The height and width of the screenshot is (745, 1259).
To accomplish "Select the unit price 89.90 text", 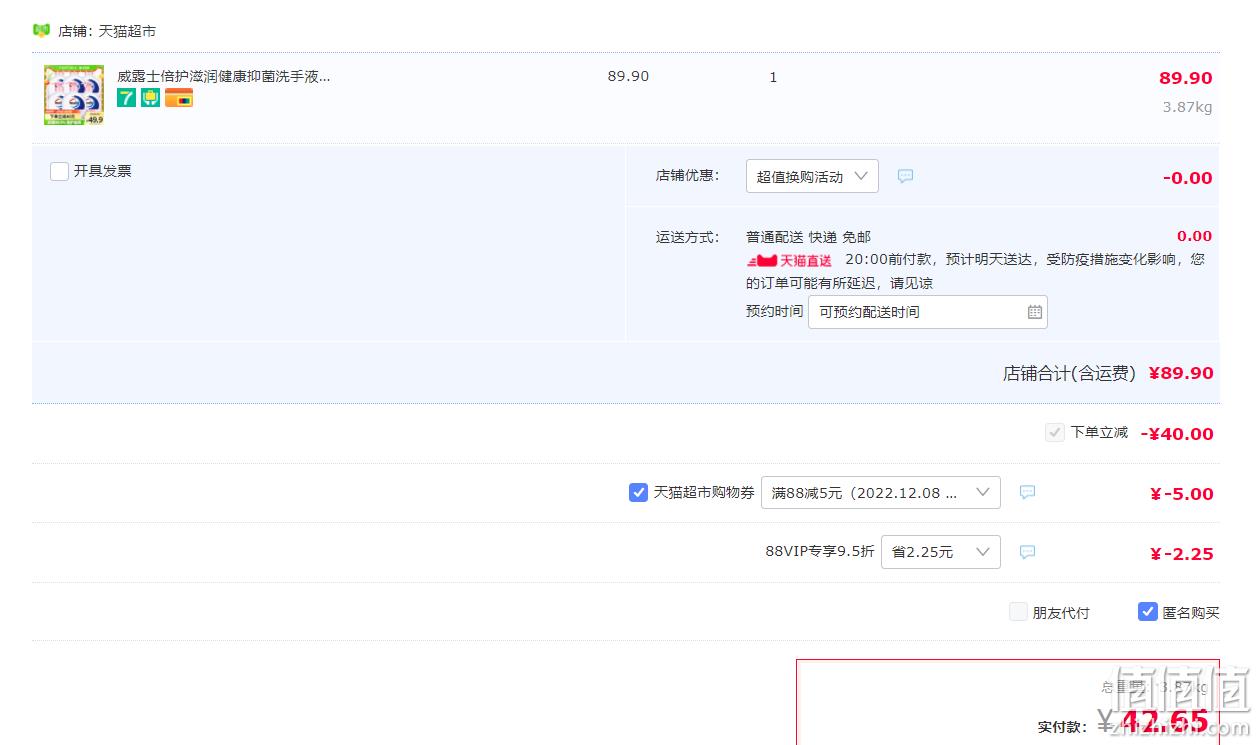I will [x=628, y=77].
